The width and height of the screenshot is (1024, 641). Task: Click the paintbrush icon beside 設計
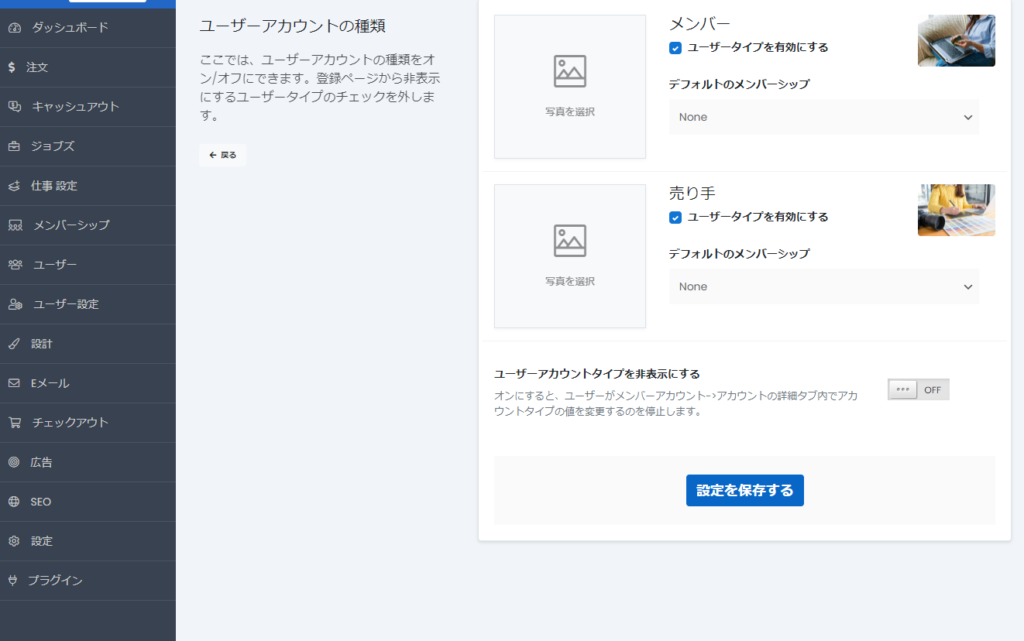coord(14,344)
